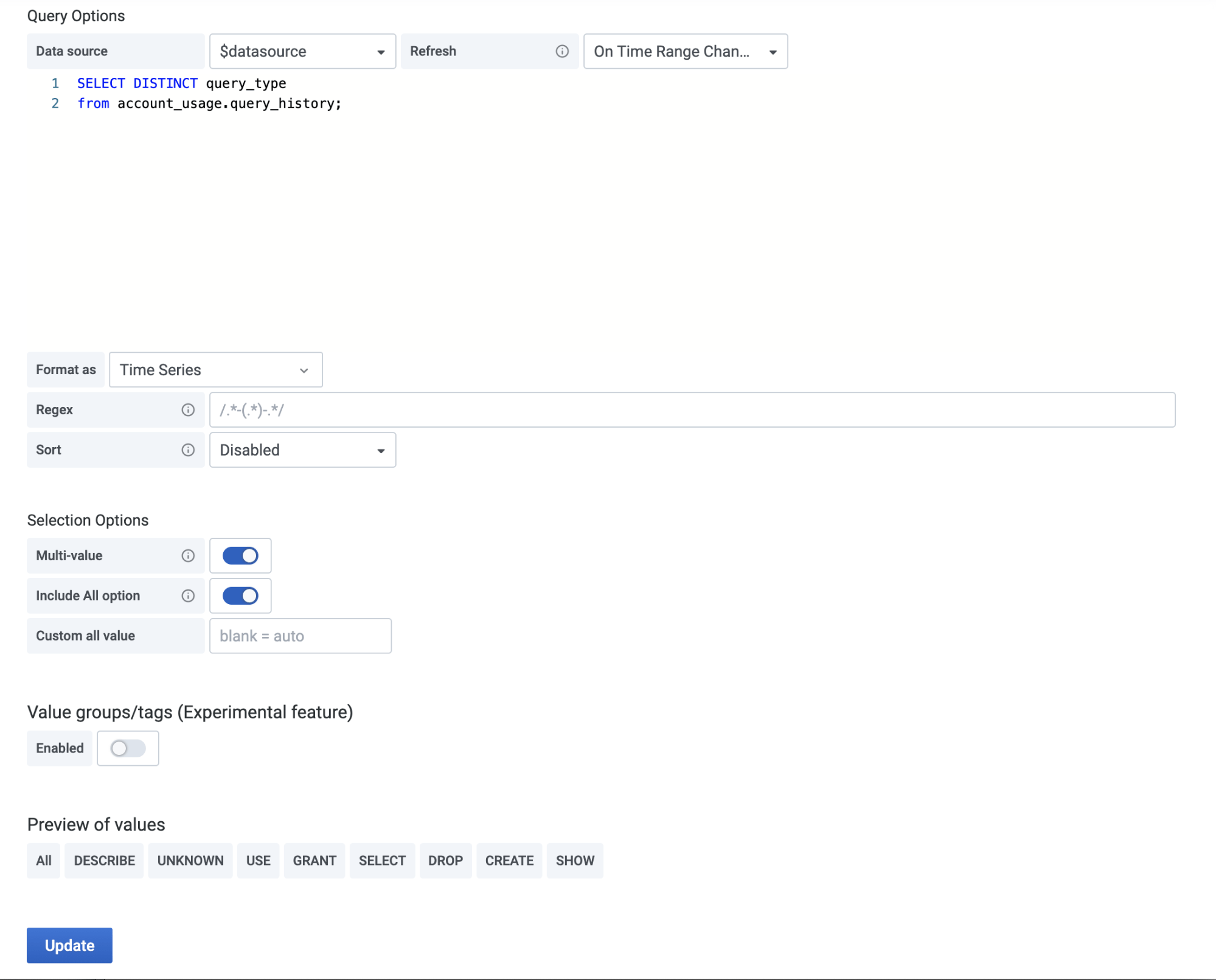Disable the Multi-value toggle
Viewport: 1216px width, 980px height.
(240, 555)
